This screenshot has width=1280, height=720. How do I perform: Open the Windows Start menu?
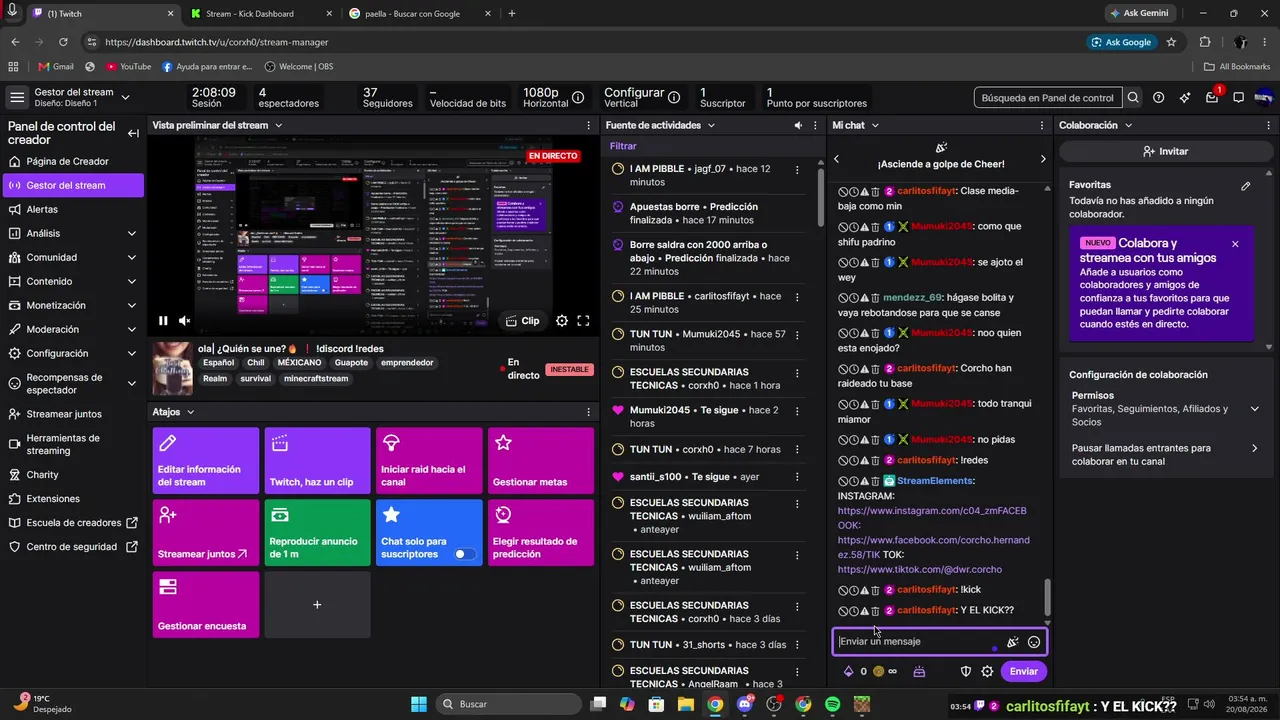pyautogui.click(x=418, y=704)
